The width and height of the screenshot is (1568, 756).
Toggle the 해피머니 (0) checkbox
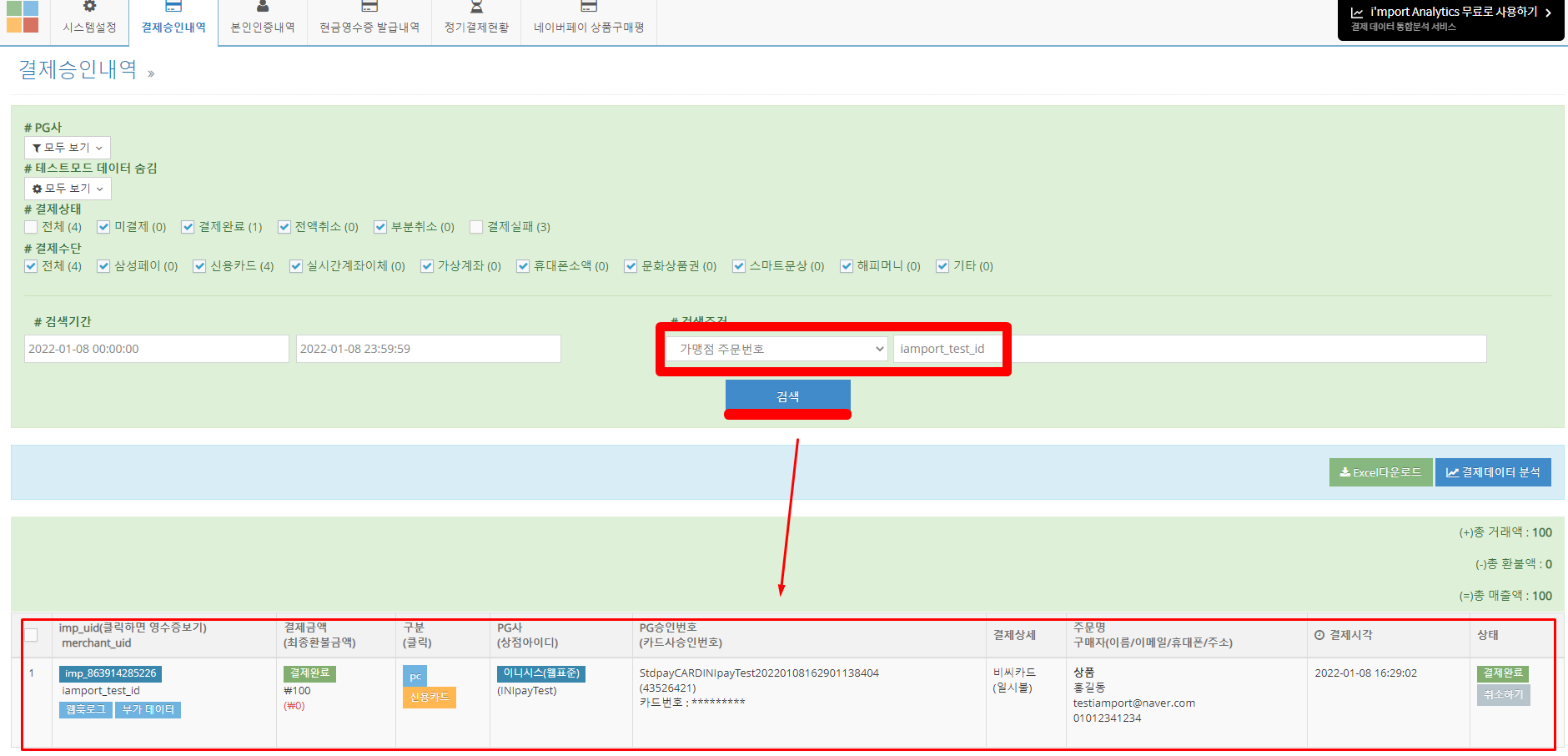click(x=847, y=266)
